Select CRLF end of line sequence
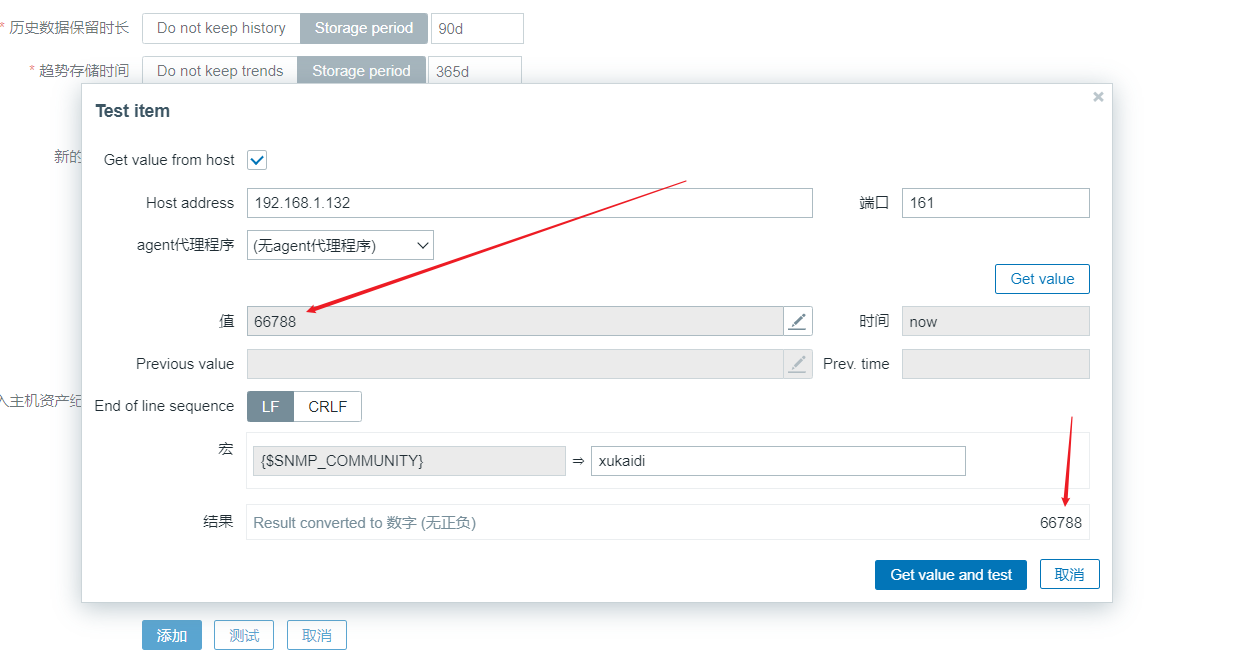 click(x=328, y=407)
